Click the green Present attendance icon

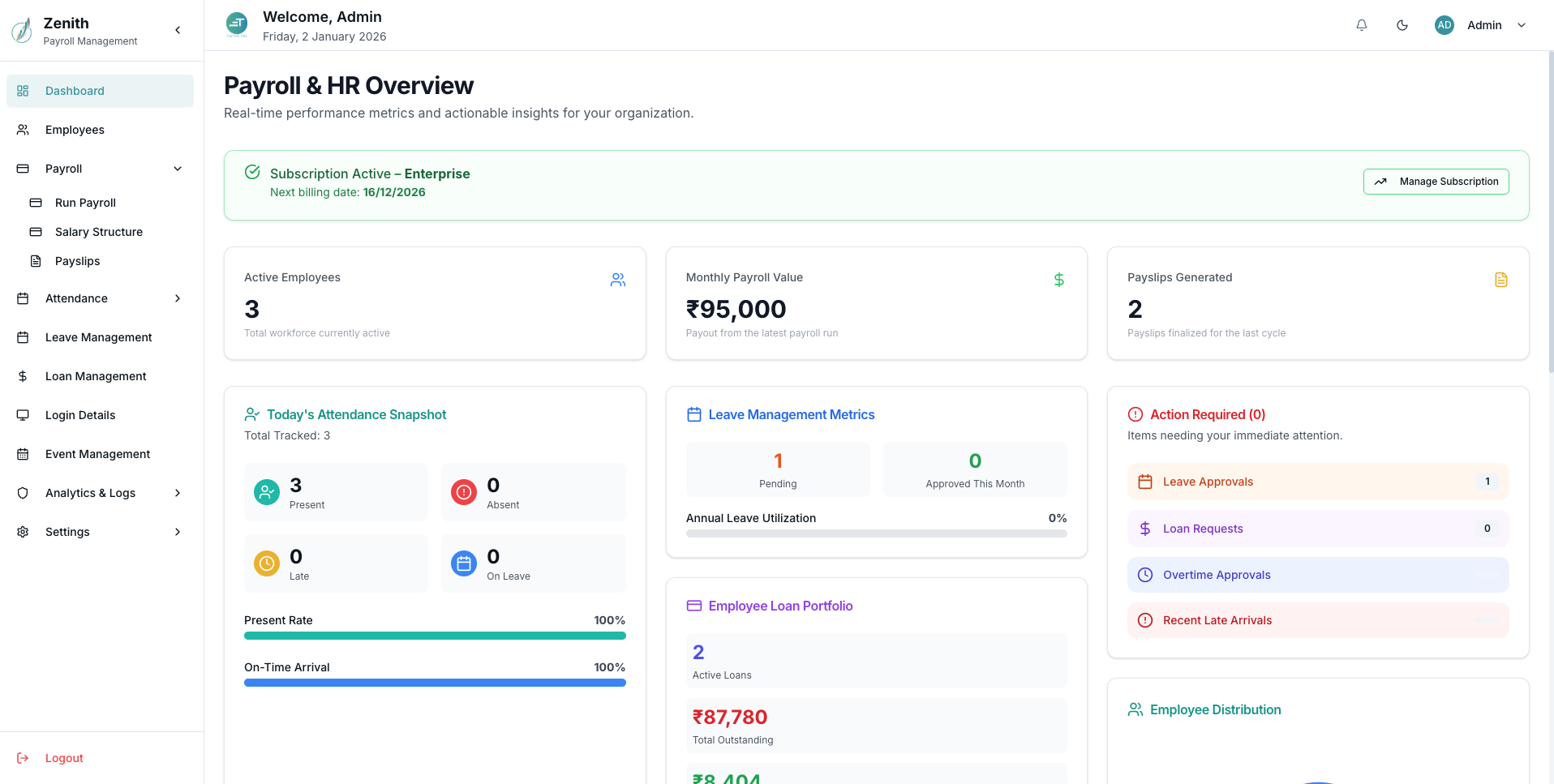[267, 492]
